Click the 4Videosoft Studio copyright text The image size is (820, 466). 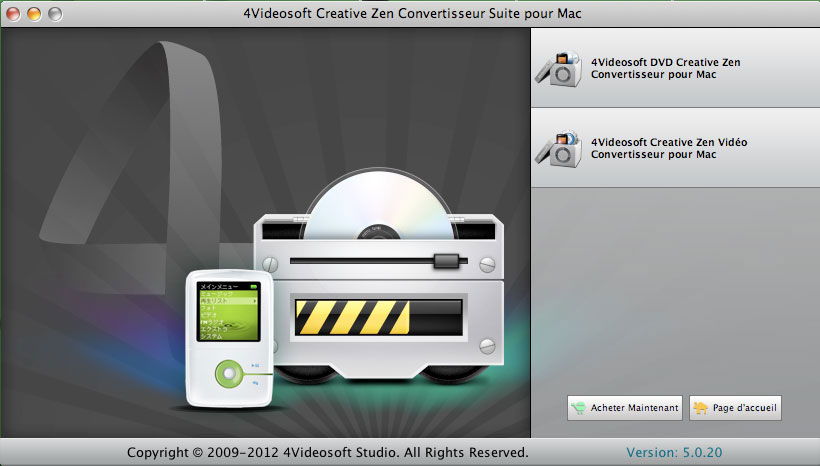(327, 453)
